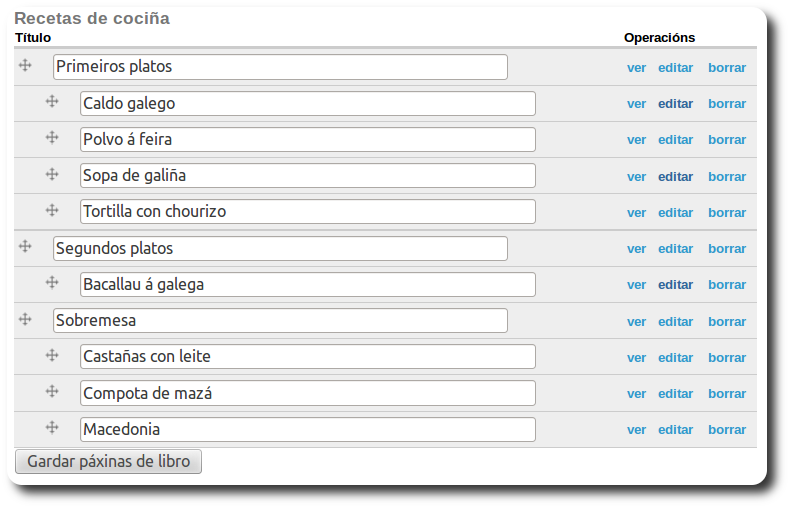Click the drag handle beside Macedonia

coord(53,428)
